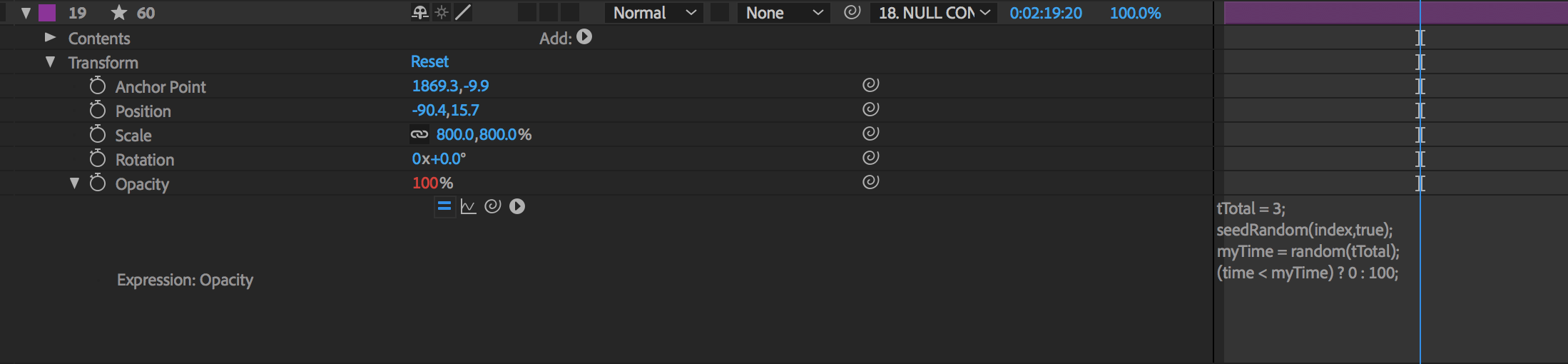Toggle the Scale constrain proportions link
Viewport: 1568px width, 364px height.
coord(419,134)
